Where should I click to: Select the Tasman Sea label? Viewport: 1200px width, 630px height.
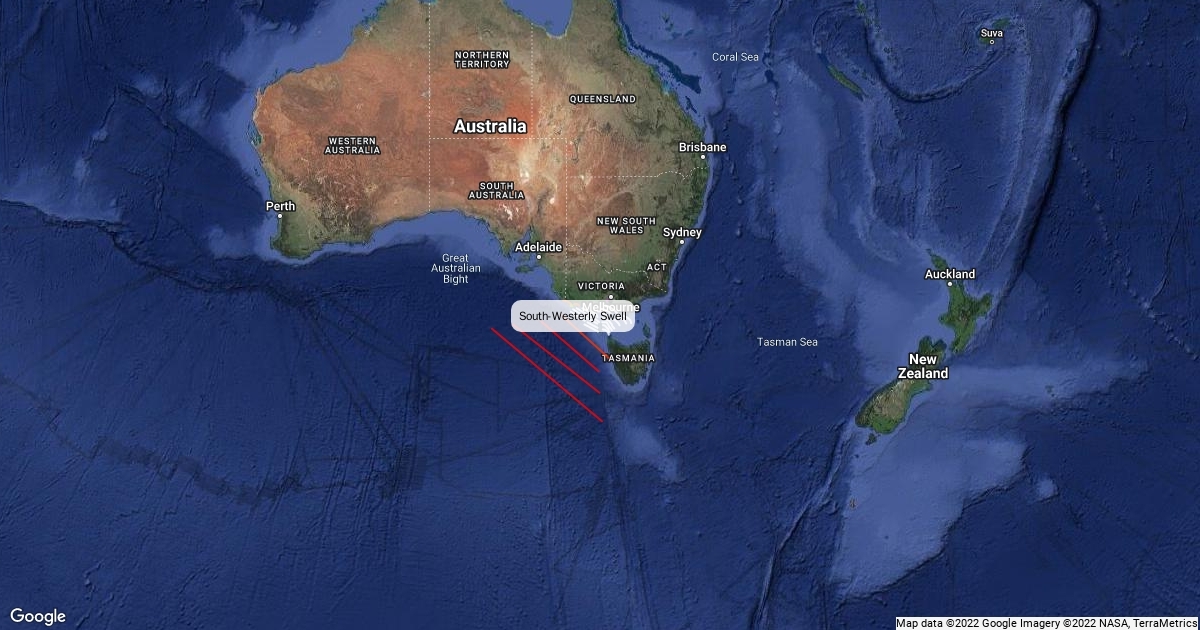coord(787,342)
